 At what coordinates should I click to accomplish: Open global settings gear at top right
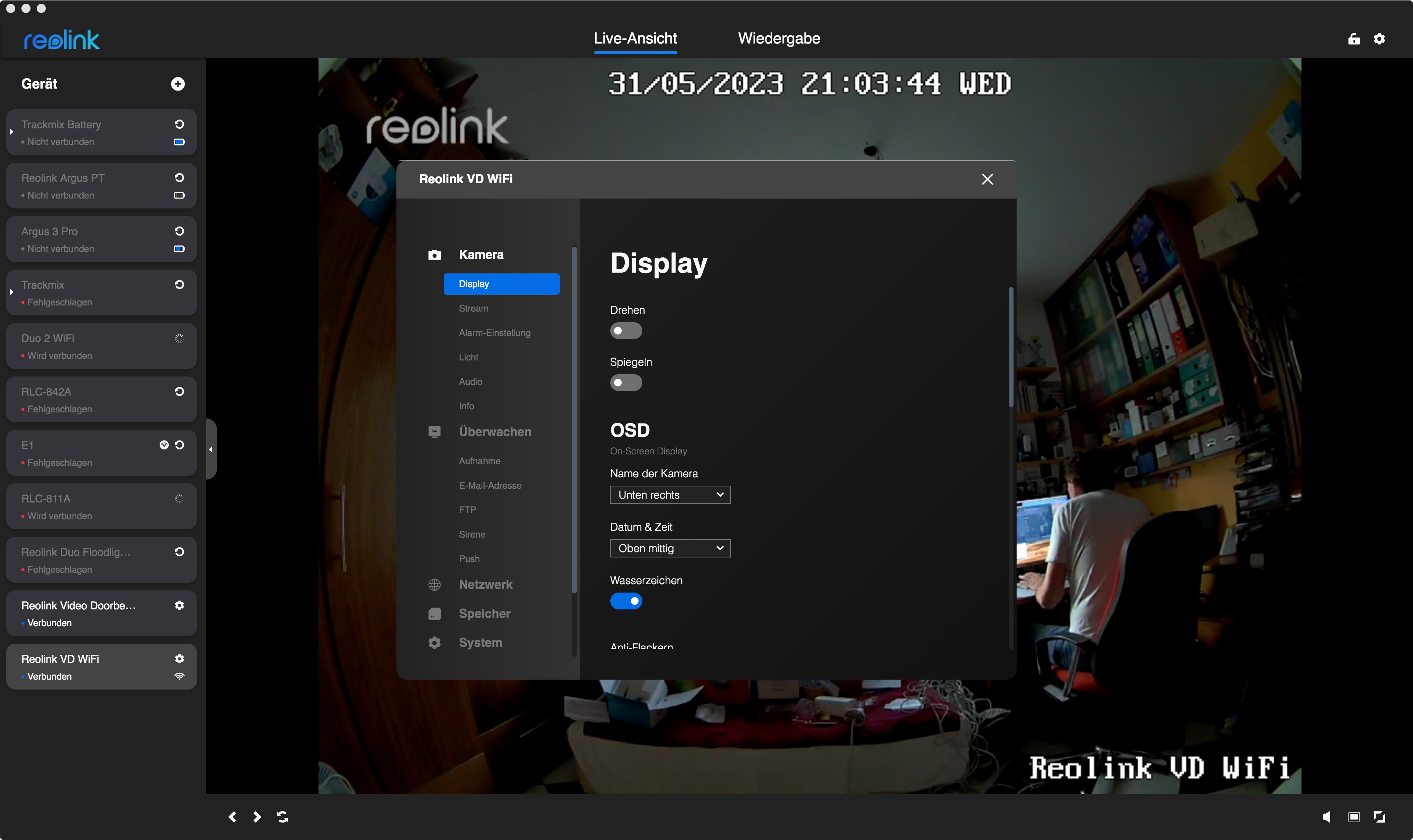pyautogui.click(x=1380, y=39)
